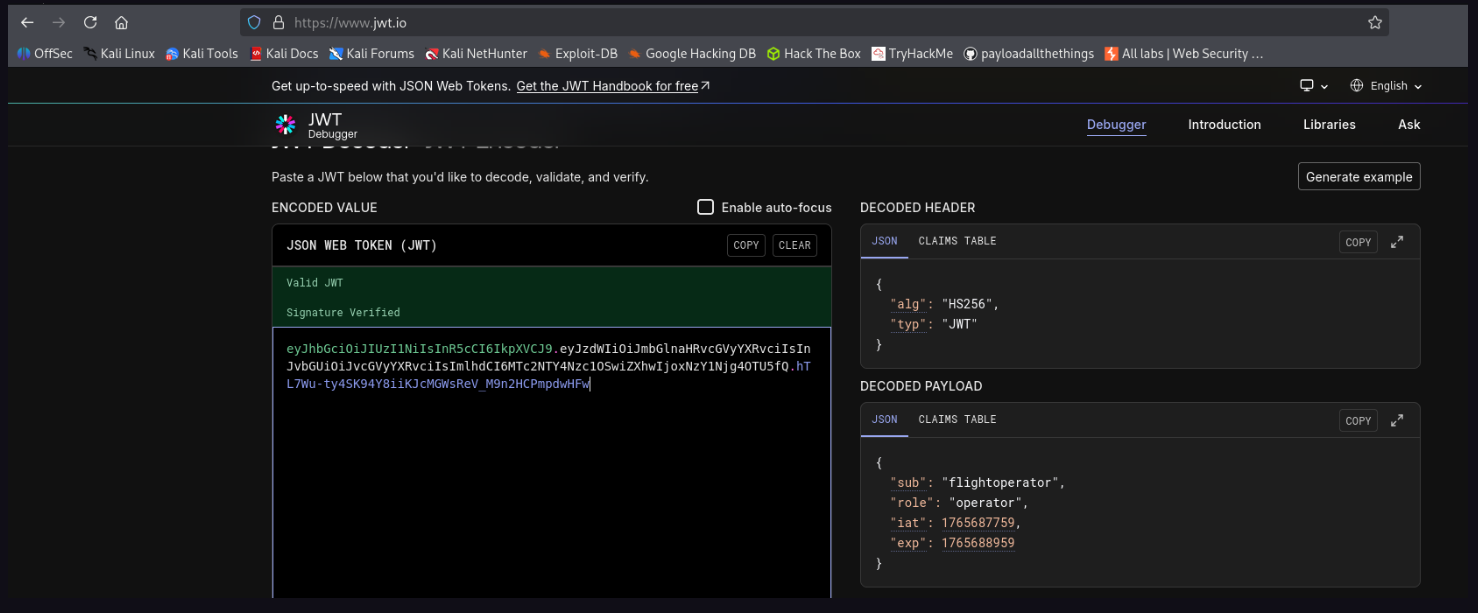Select Claims Table tab in decoded payload
Image resolution: width=1478 pixels, height=613 pixels.
coord(957,419)
